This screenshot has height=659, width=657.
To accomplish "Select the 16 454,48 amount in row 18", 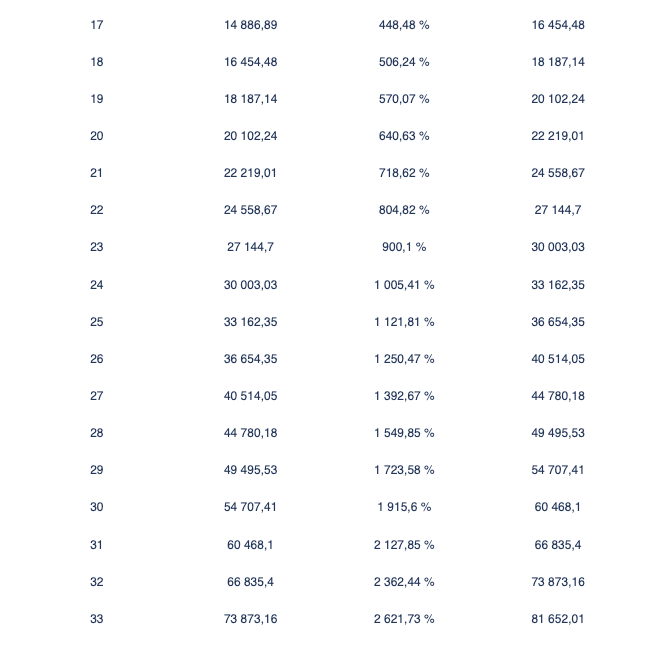I will pyautogui.click(x=251, y=62).
